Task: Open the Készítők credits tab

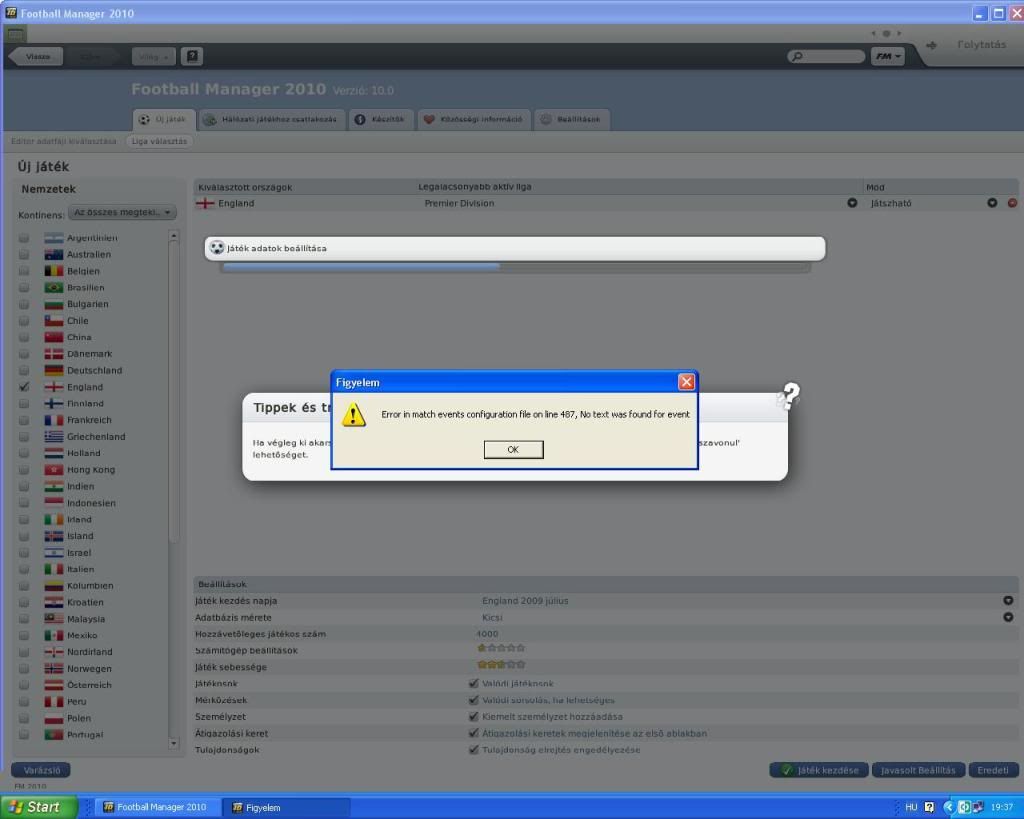Action: point(381,120)
